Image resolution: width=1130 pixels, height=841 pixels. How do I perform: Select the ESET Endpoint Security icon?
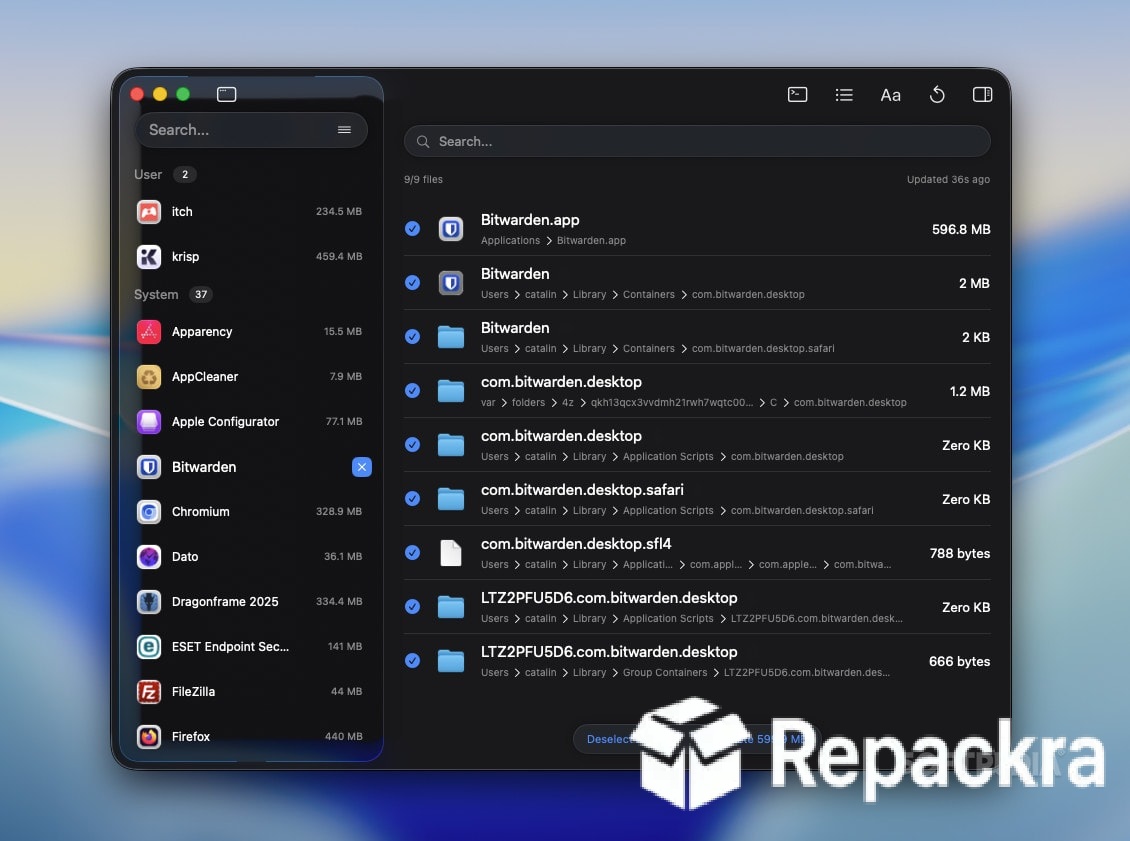click(x=149, y=646)
